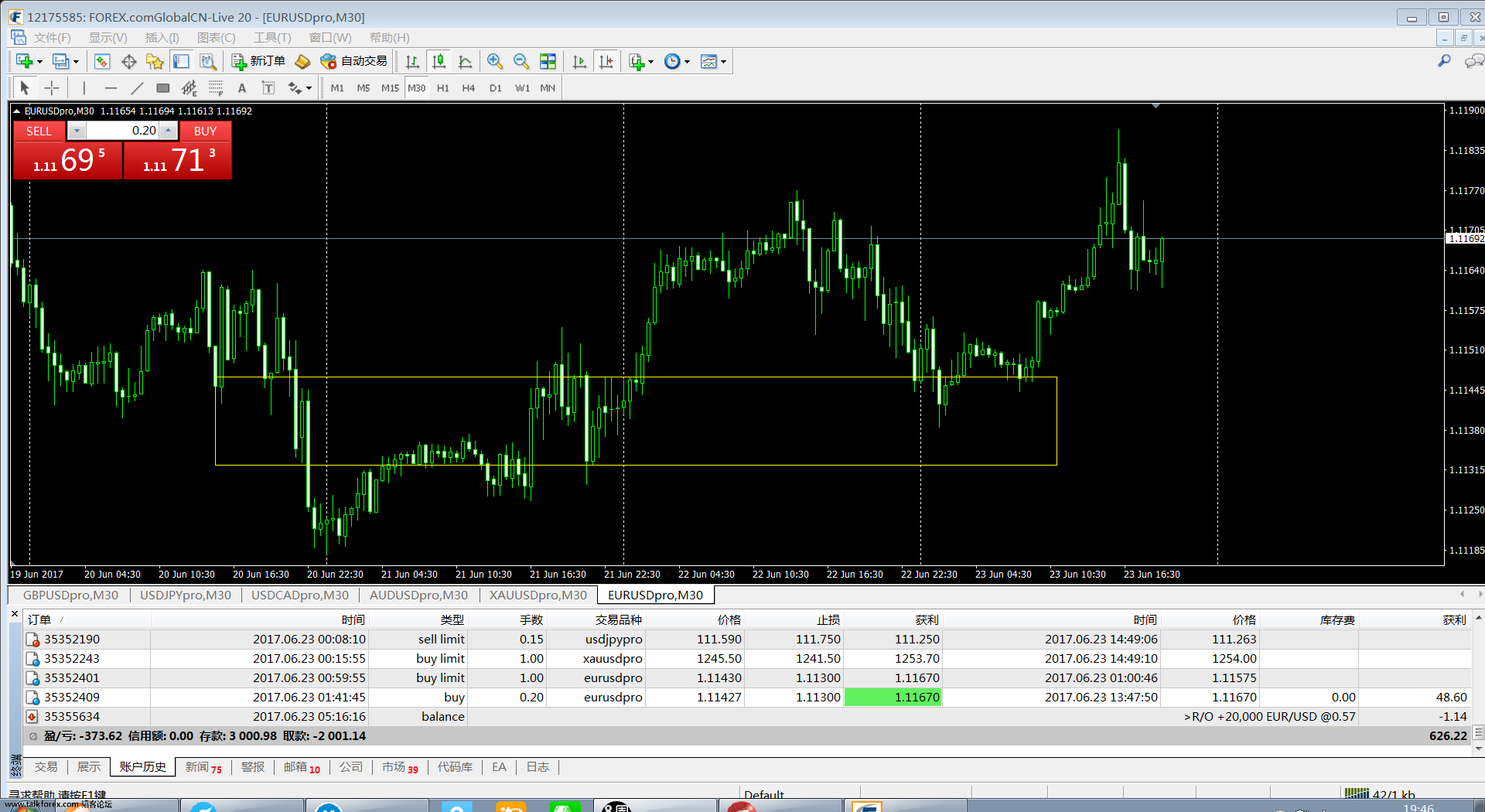This screenshot has height=812, width=1485.
Task: Click the red SELL button
Action: click(x=39, y=131)
